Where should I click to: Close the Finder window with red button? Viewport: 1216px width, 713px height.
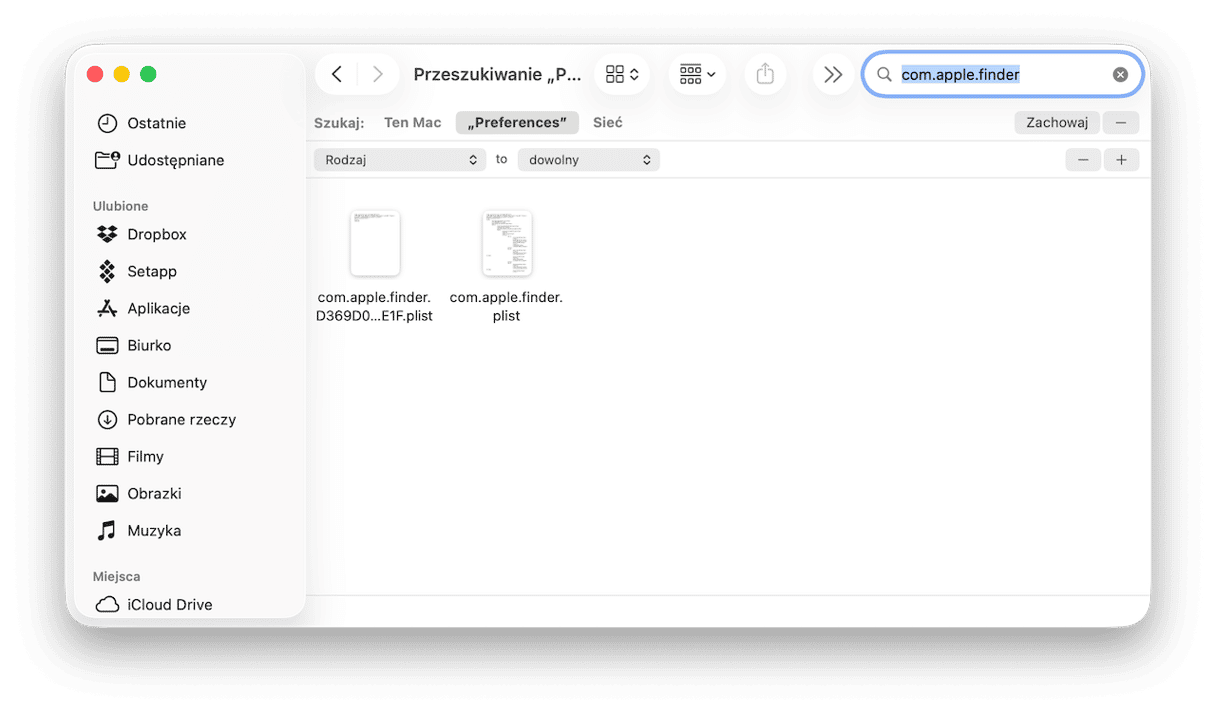(95, 74)
